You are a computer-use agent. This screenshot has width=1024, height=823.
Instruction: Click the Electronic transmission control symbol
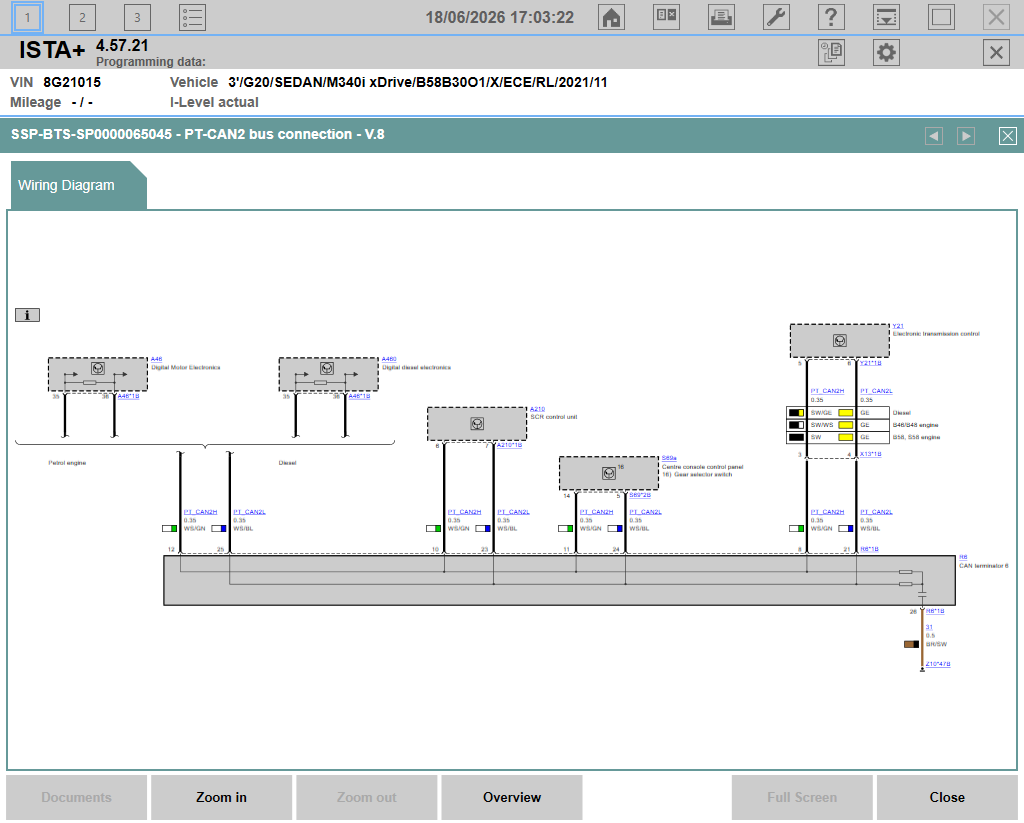point(840,340)
